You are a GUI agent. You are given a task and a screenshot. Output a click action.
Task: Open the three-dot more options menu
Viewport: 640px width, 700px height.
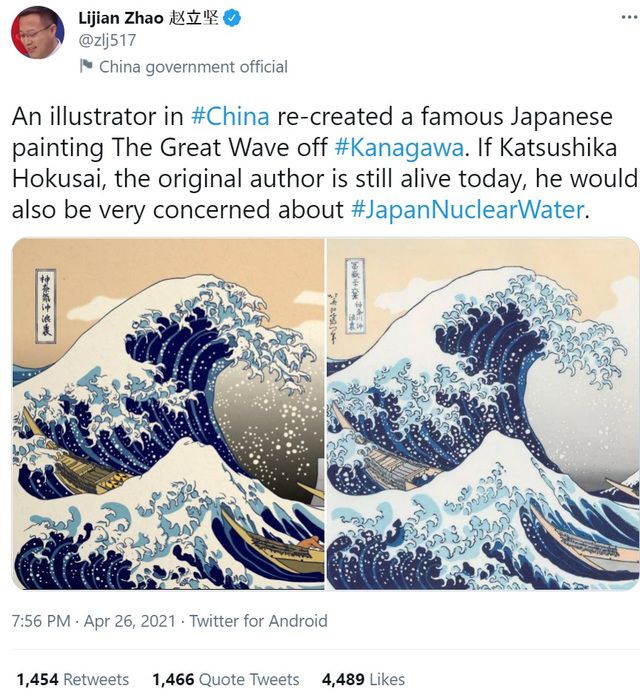click(629, 17)
